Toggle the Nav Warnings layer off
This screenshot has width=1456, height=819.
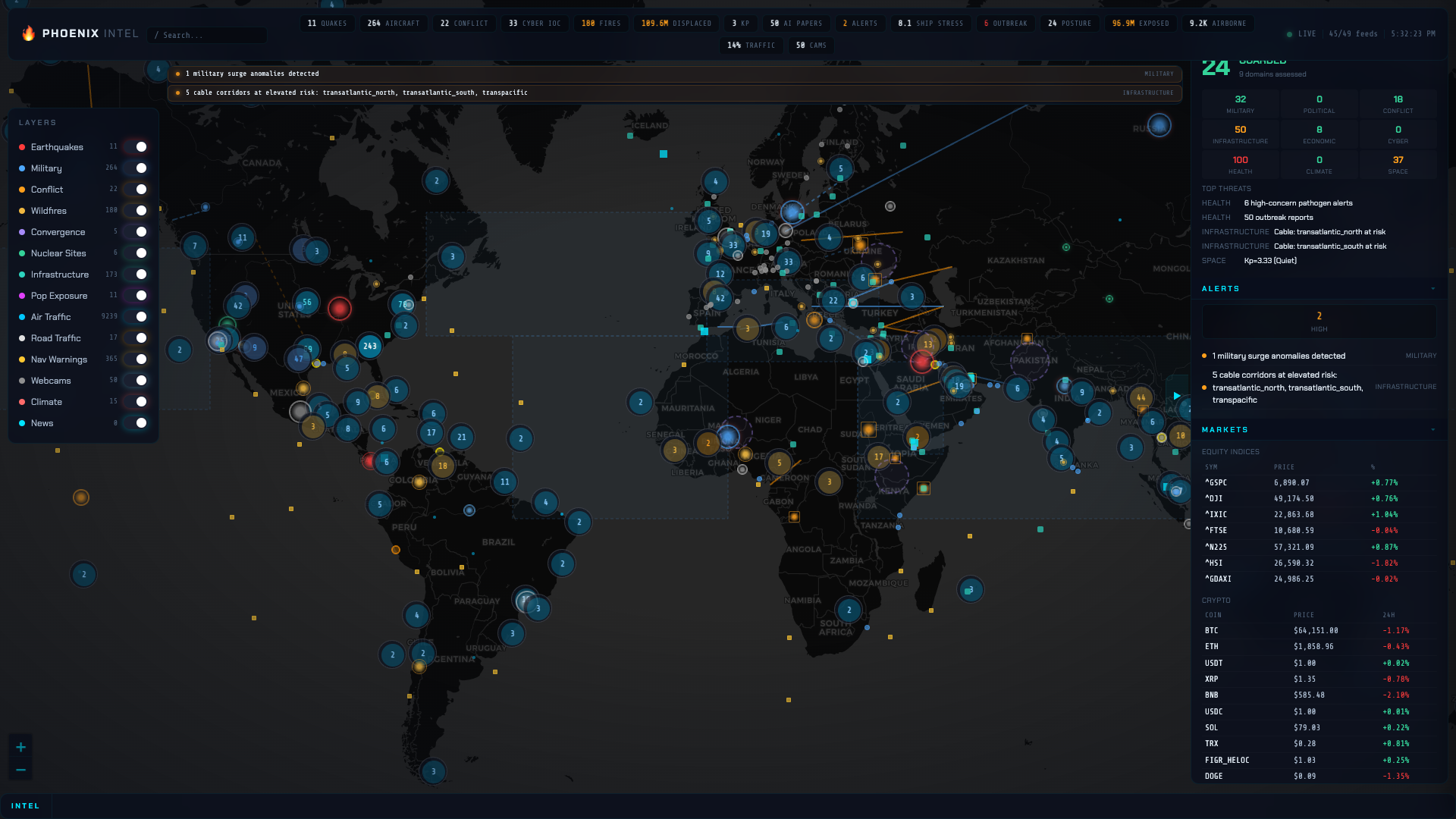coord(140,359)
